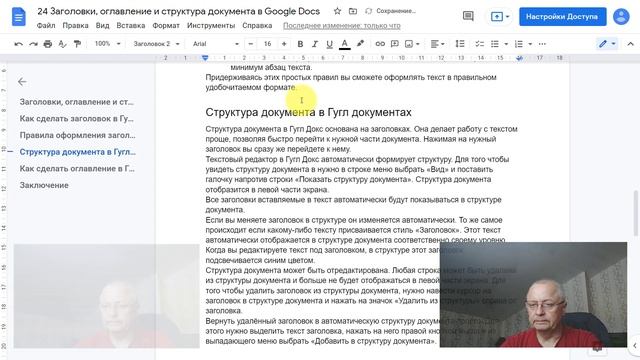Click the document title text

[x=178, y=11]
